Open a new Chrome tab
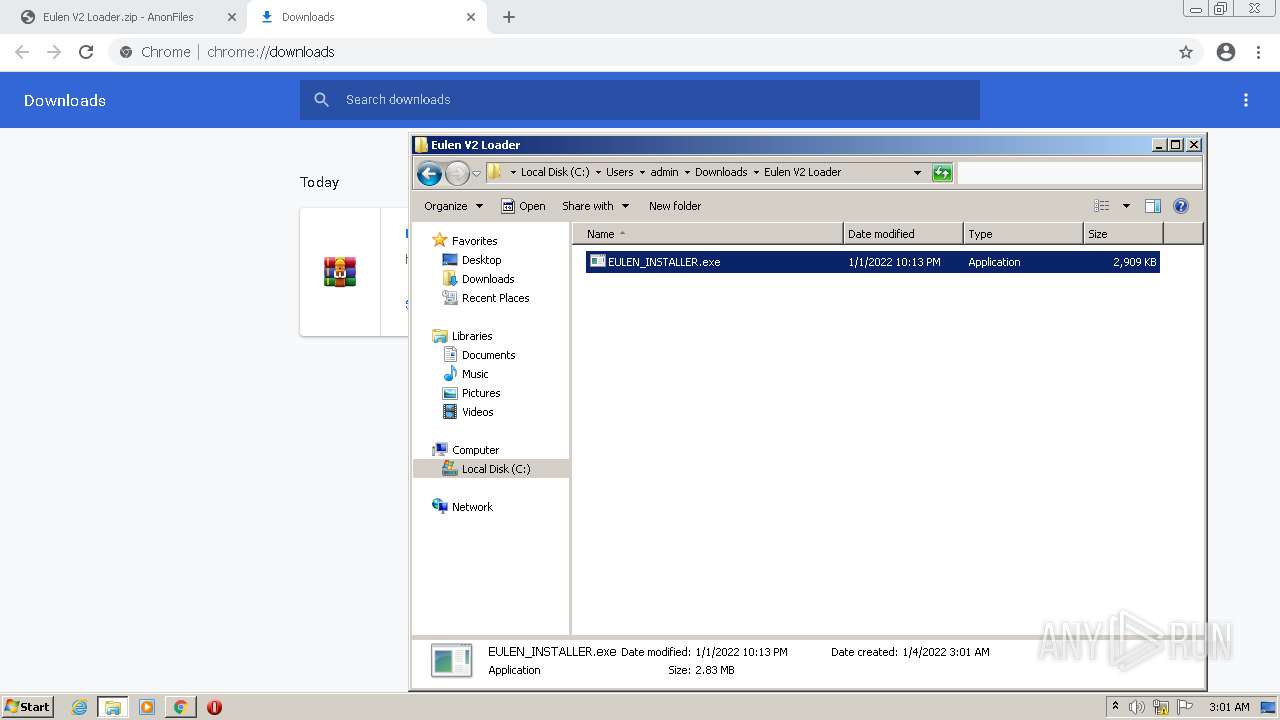 (509, 17)
